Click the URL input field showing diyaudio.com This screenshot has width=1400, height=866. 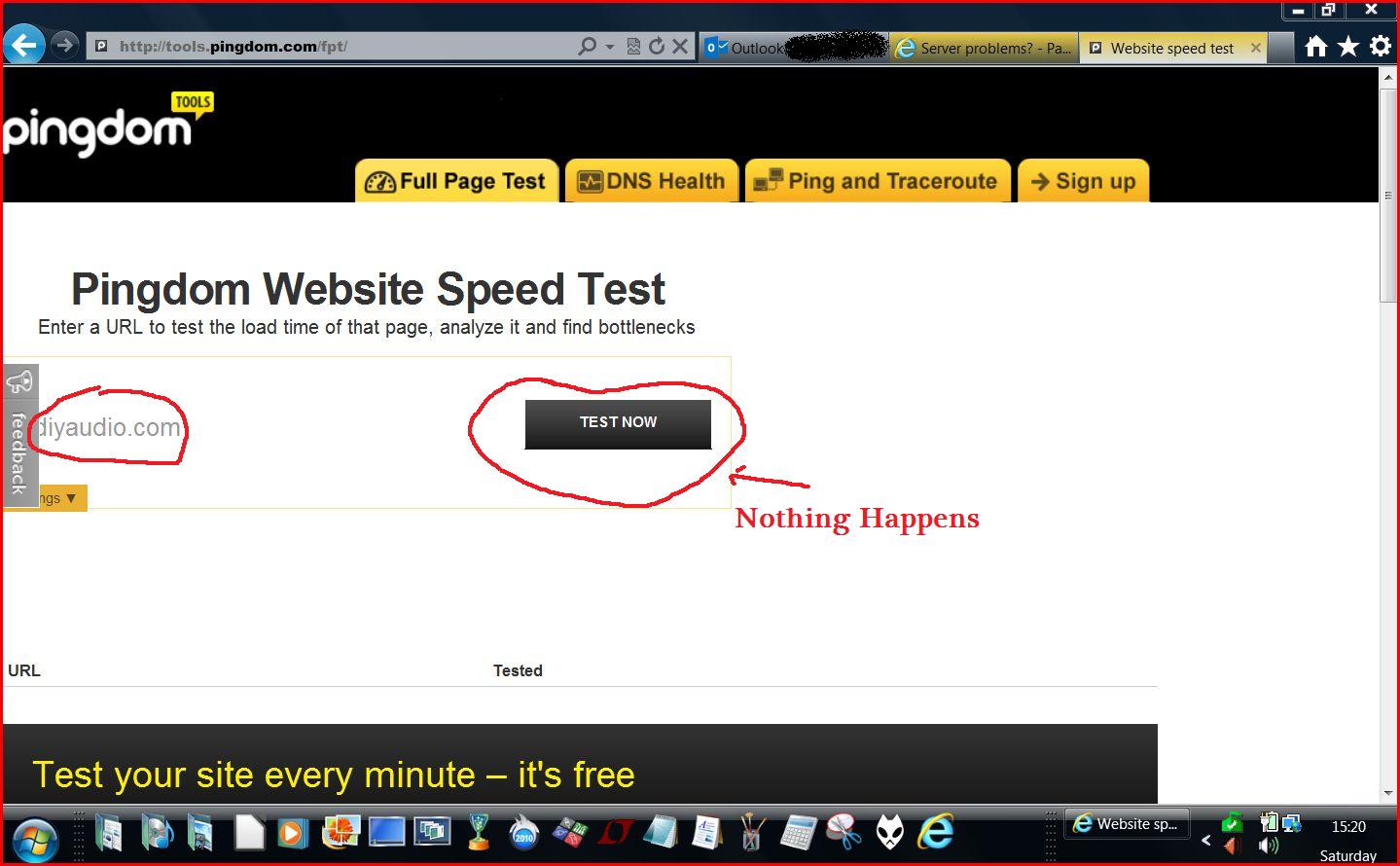(x=263, y=427)
